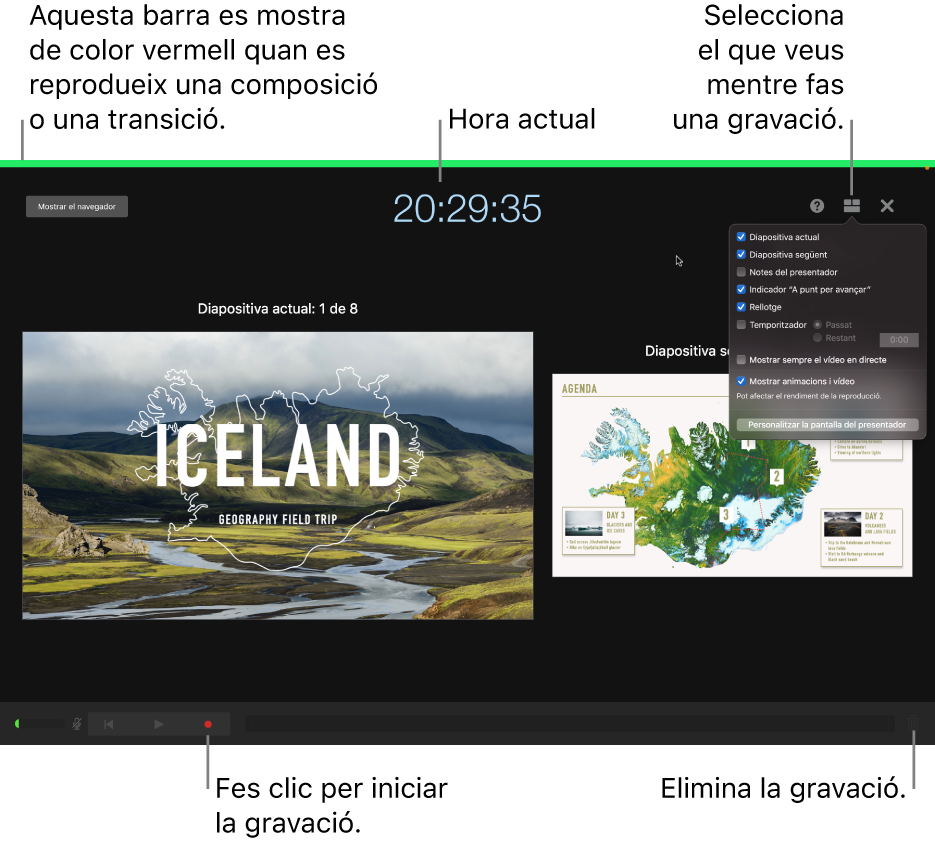Close the recording window with the X
Image resolution: width=935 pixels, height=849 pixels.
pos(887,206)
